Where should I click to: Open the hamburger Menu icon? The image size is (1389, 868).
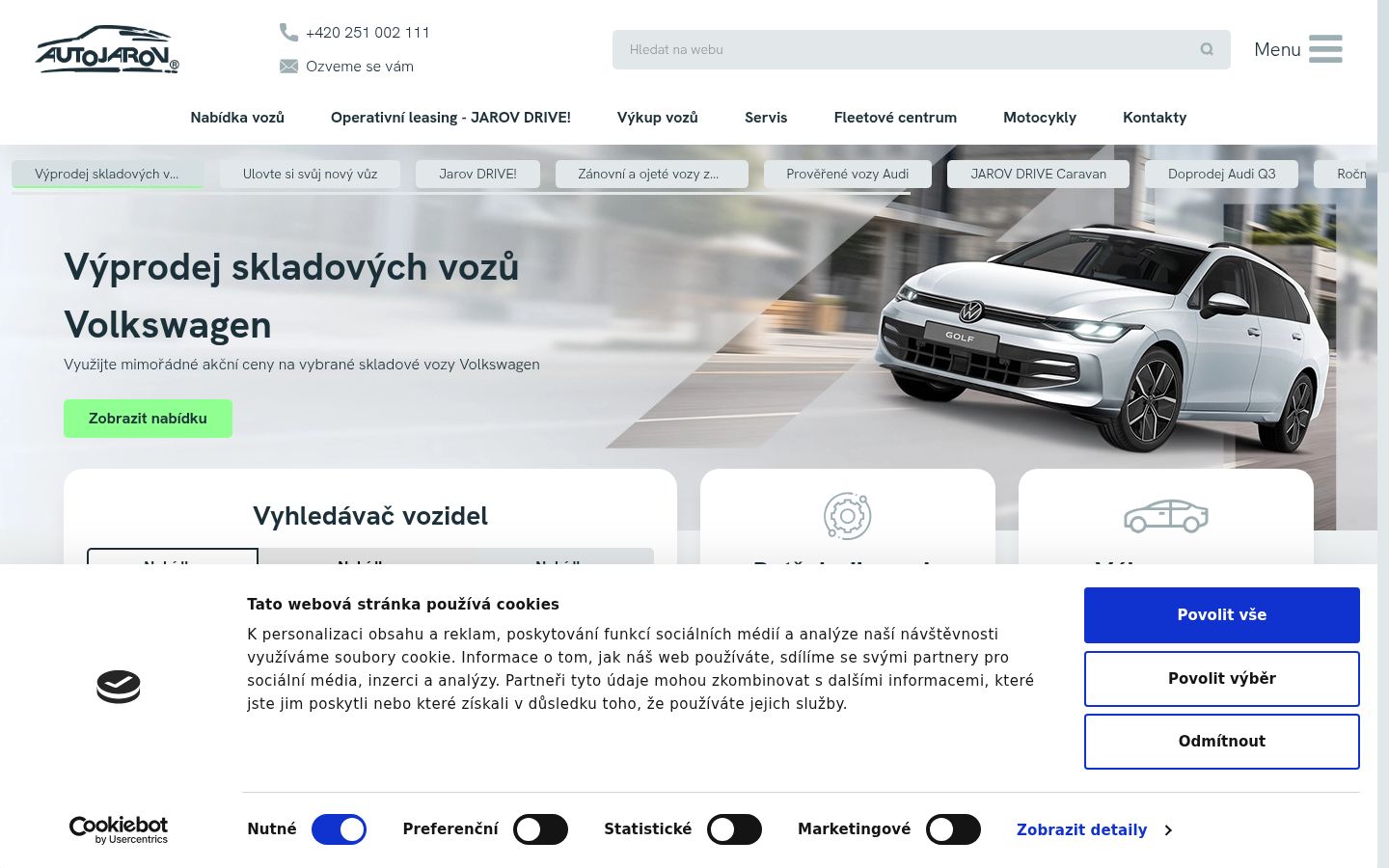click(x=1325, y=49)
